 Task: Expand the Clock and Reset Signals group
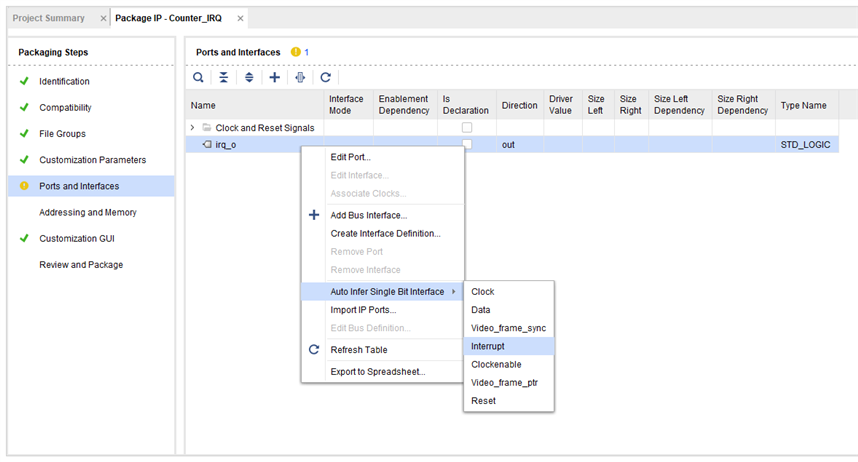[x=192, y=128]
